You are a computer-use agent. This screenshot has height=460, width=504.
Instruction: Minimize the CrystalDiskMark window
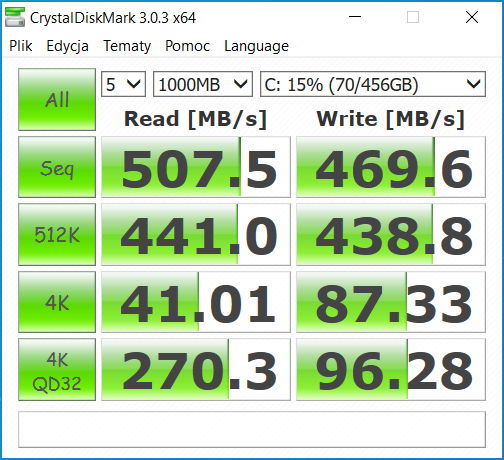[x=355, y=17]
